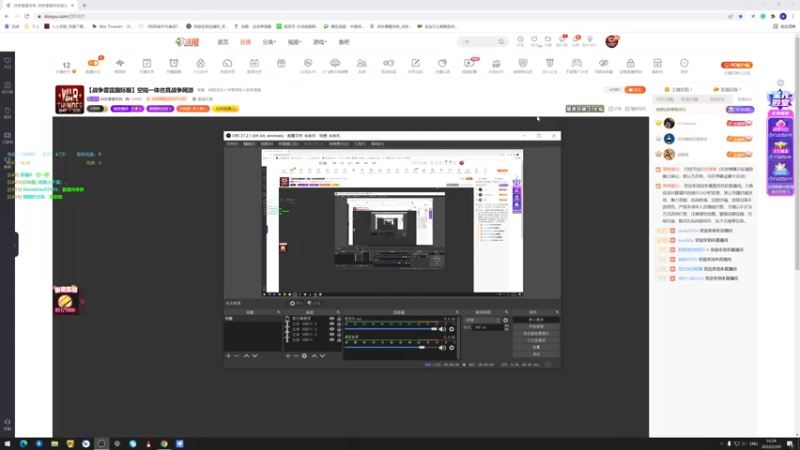The width and height of the screenshot is (800, 450).
Task: Mute the second OBS audio mixer track
Action: (442, 347)
